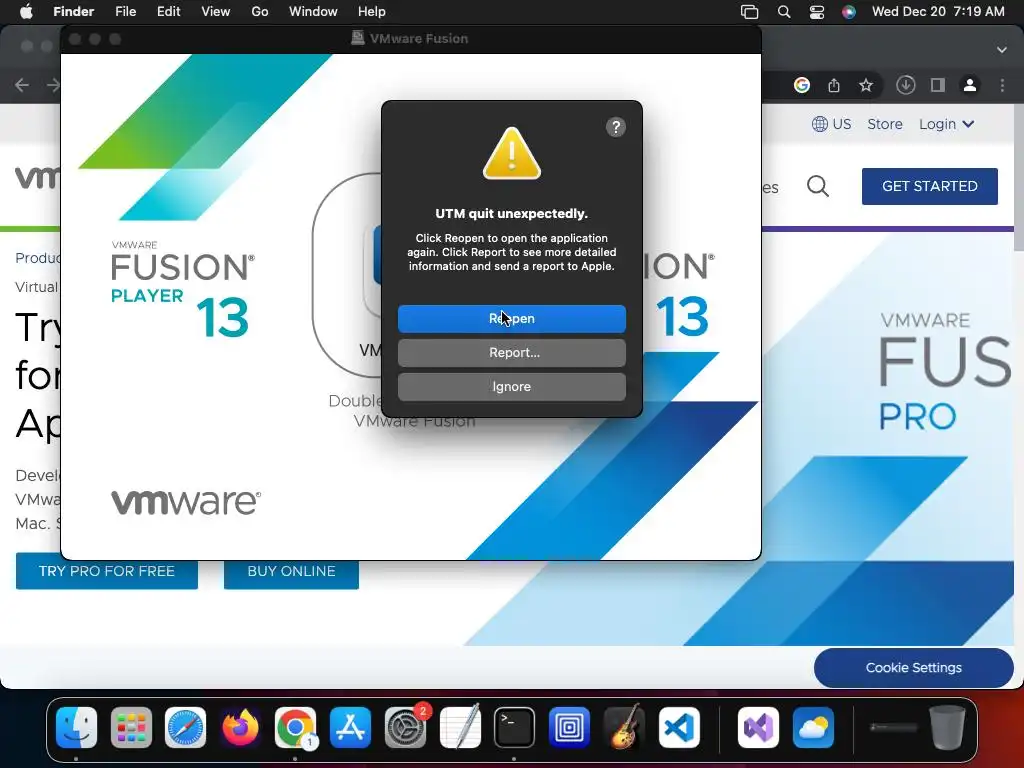
Task: Bookmark this page with the star icon
Action: point(866,85)
